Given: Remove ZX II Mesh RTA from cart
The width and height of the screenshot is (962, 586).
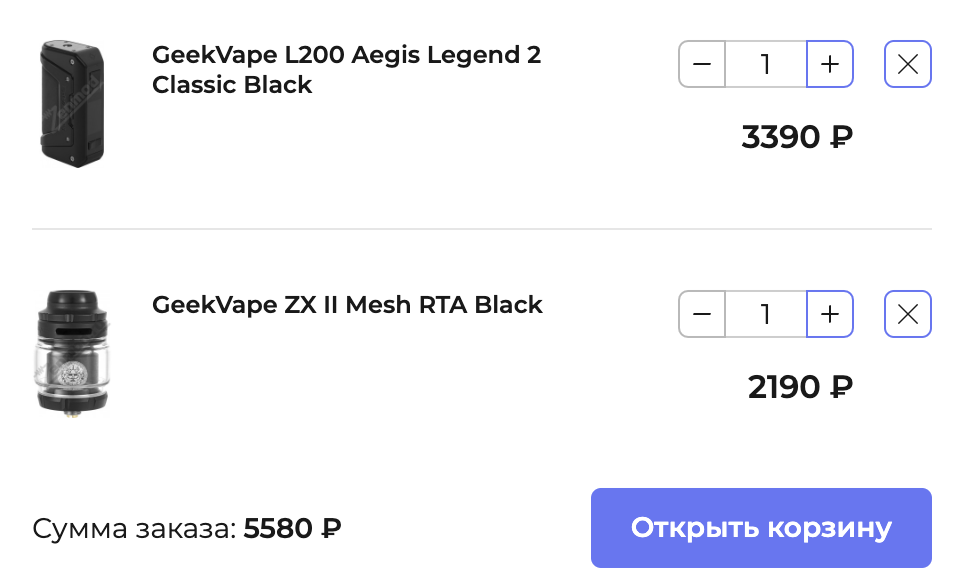Looking at the screenshot, I should 908,315.
